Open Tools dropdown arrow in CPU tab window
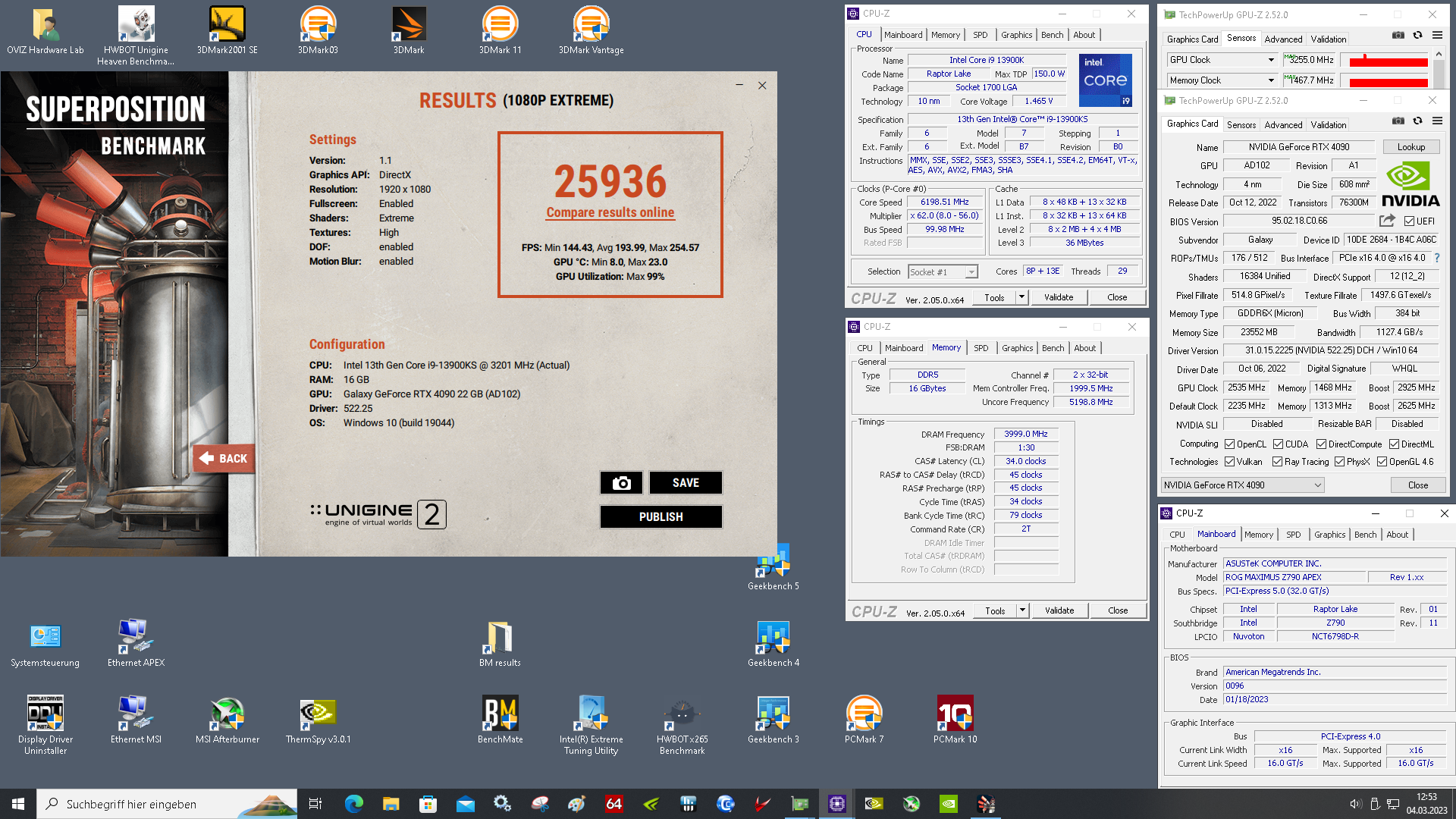The width and height of the screenshot is (1456, 819). pyautogui.click(x=1021, y=297)
